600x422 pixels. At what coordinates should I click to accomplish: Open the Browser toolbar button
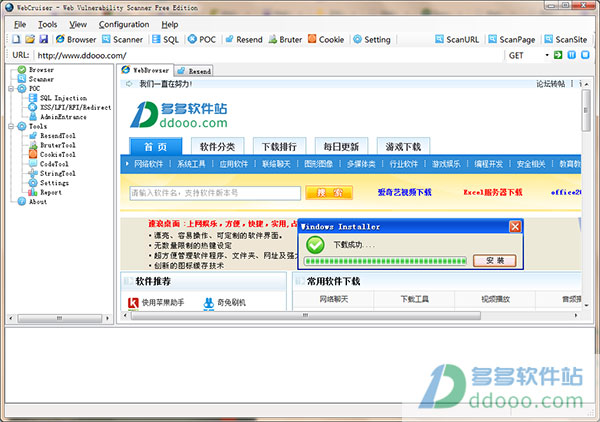point(76,39)
